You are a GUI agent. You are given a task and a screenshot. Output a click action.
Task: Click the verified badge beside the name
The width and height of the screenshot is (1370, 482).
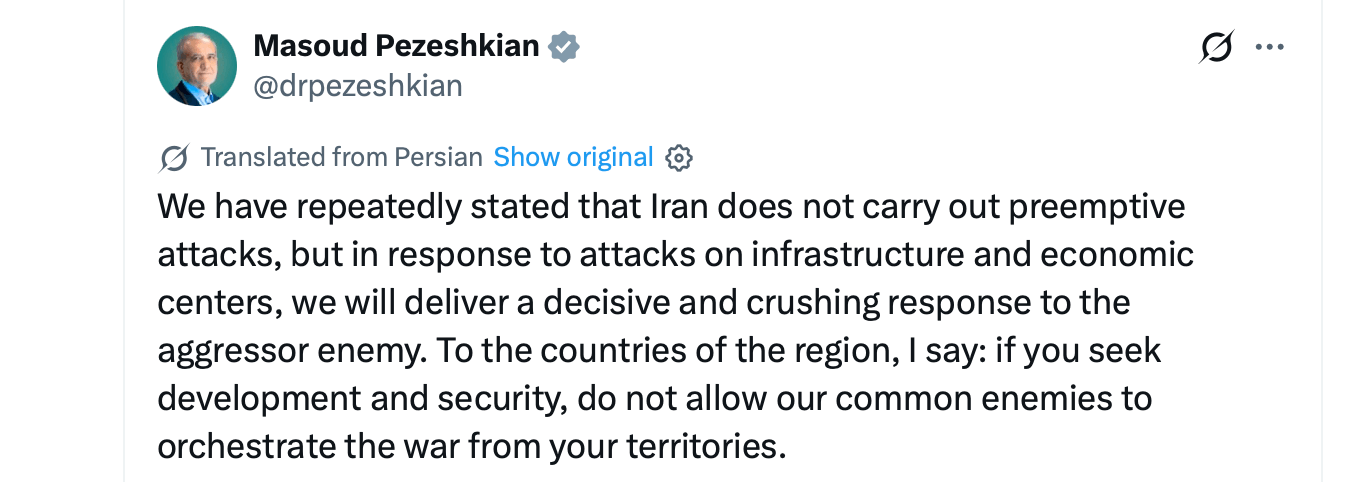click(x=565, y=46)
